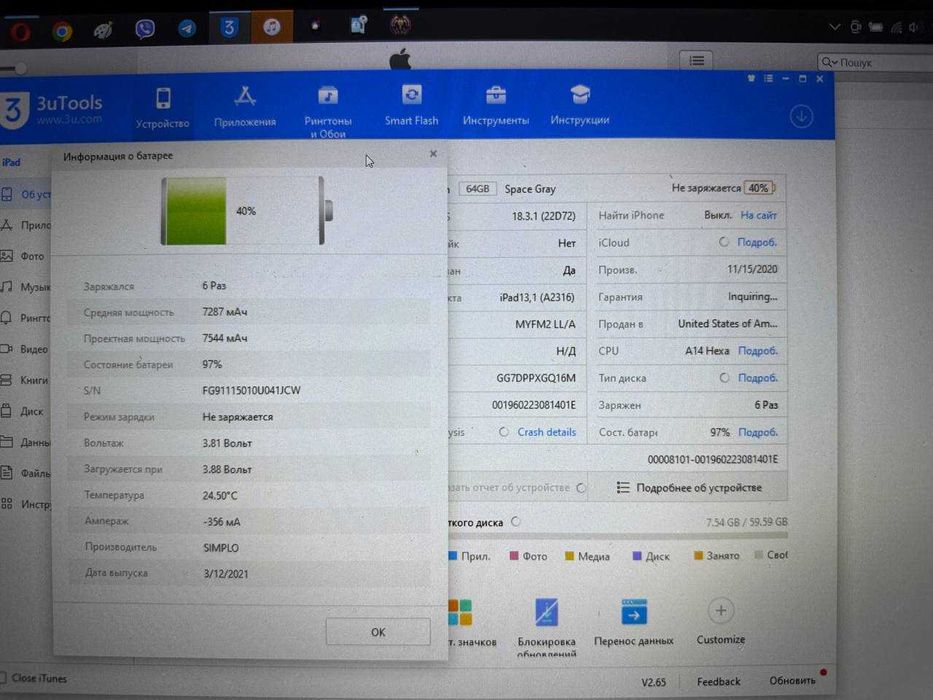Close the Информация о батарее dialog
The image size is (933, 700).
pyautogui.click(x=433, y=154)
